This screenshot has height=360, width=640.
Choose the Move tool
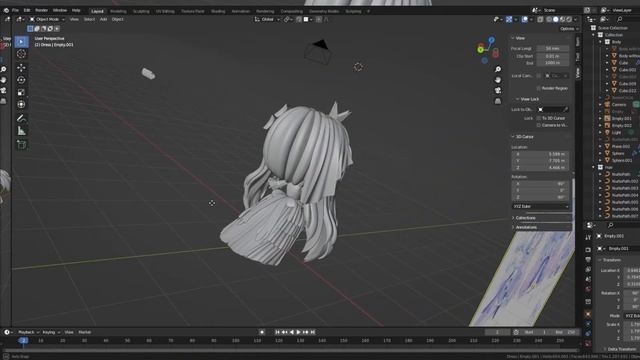tap(21, 68)
